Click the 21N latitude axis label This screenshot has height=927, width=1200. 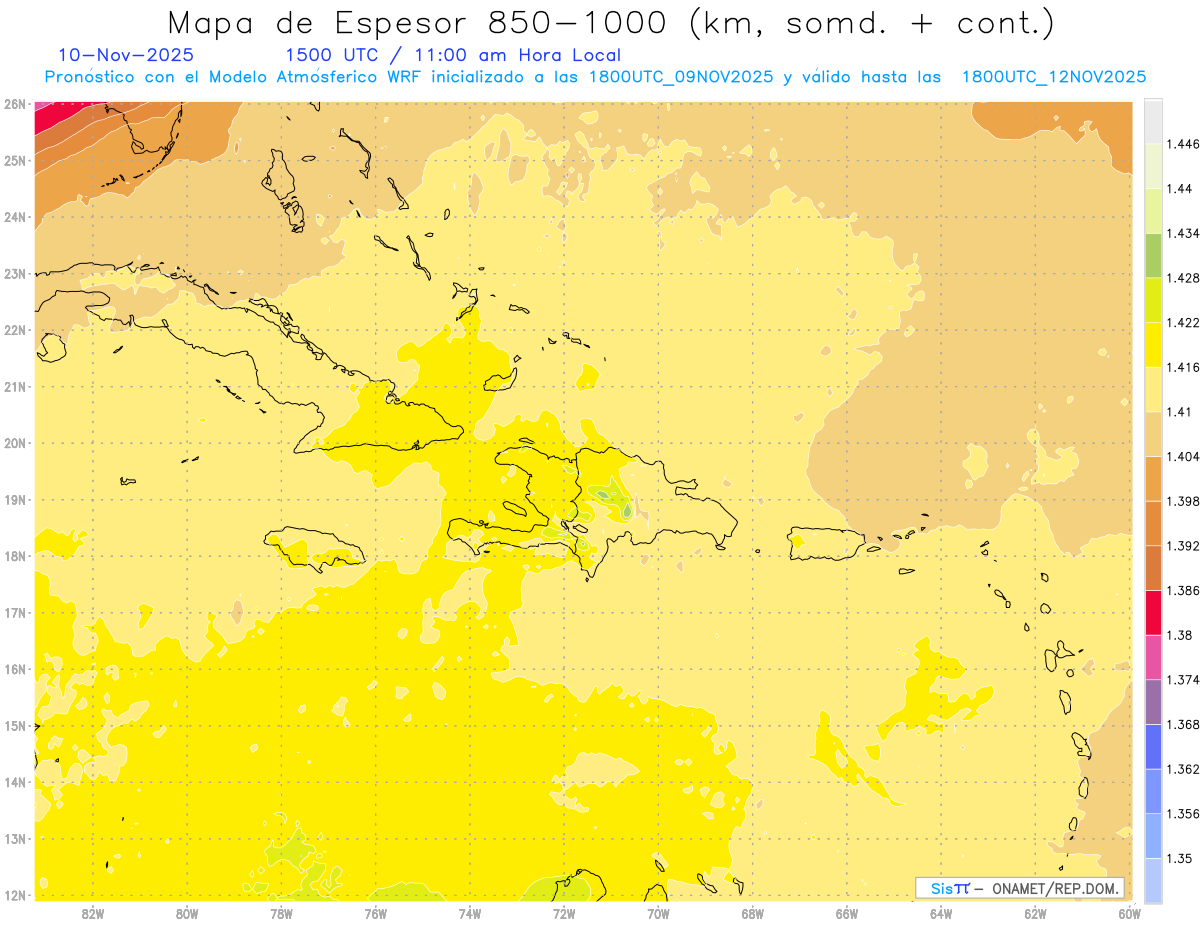coord(14,386)
